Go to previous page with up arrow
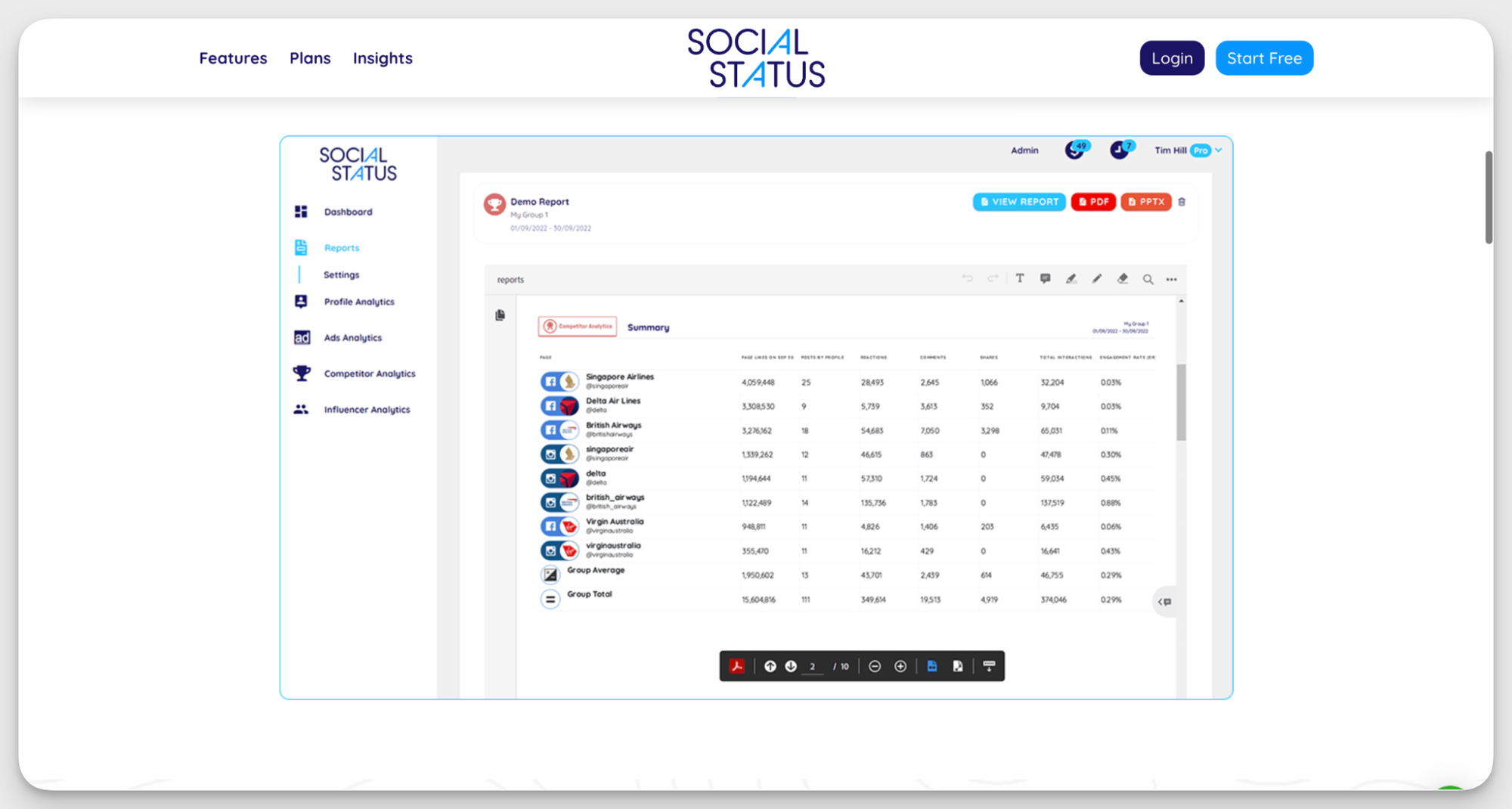 click(770, 666)
